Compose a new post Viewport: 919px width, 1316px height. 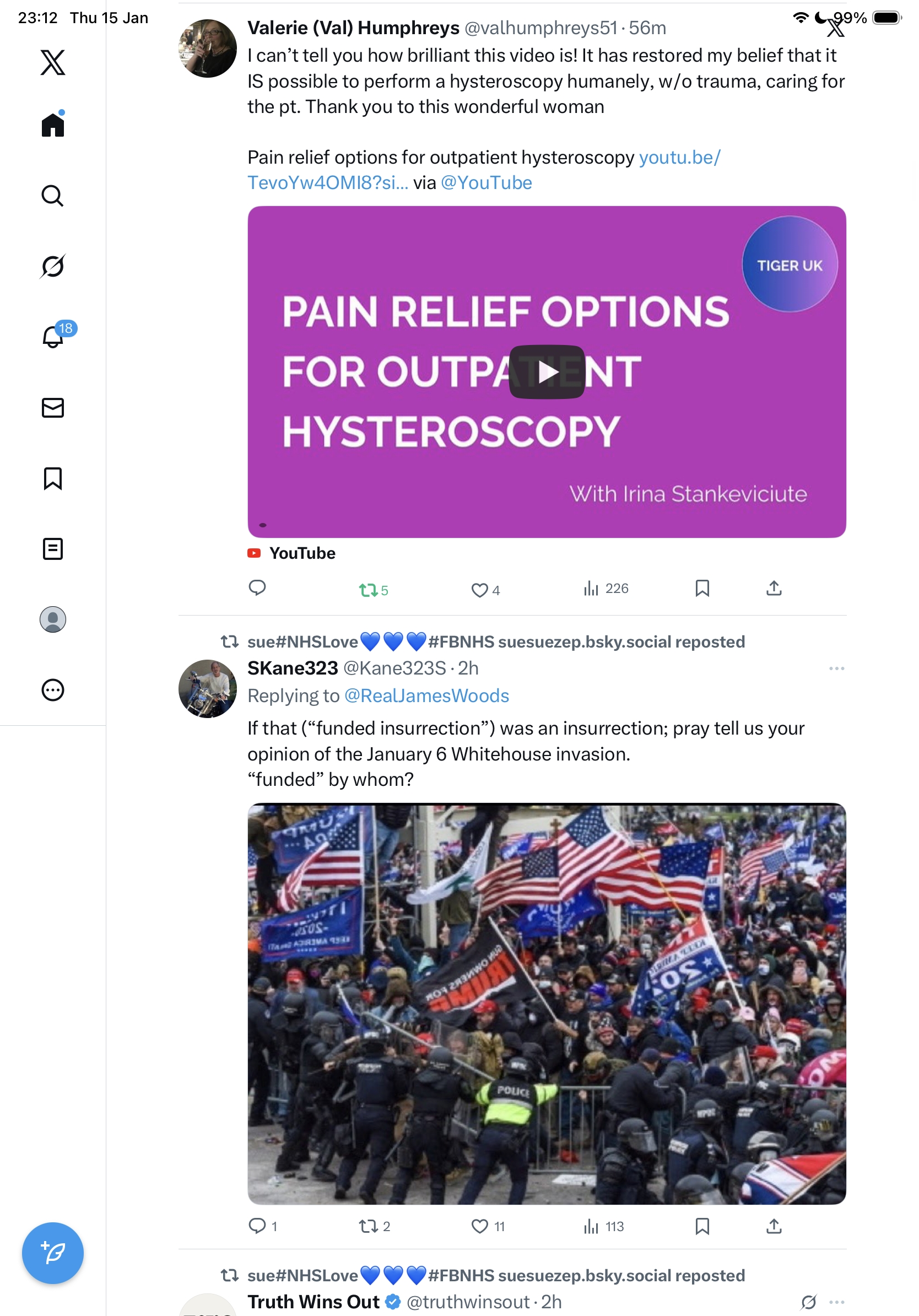(x=53, y=1253)
